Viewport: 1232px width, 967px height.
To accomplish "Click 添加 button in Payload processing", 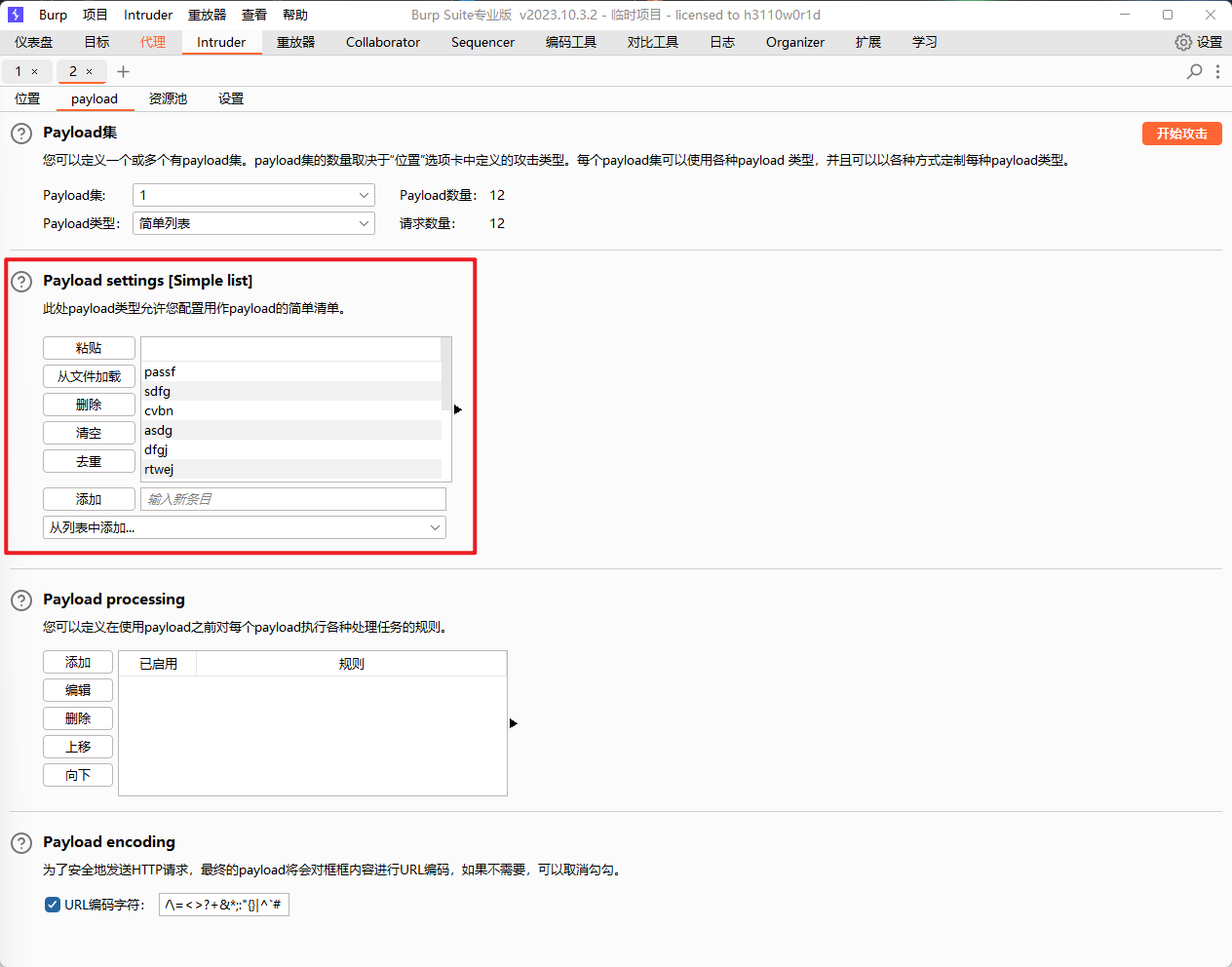I will pos(78,662).
